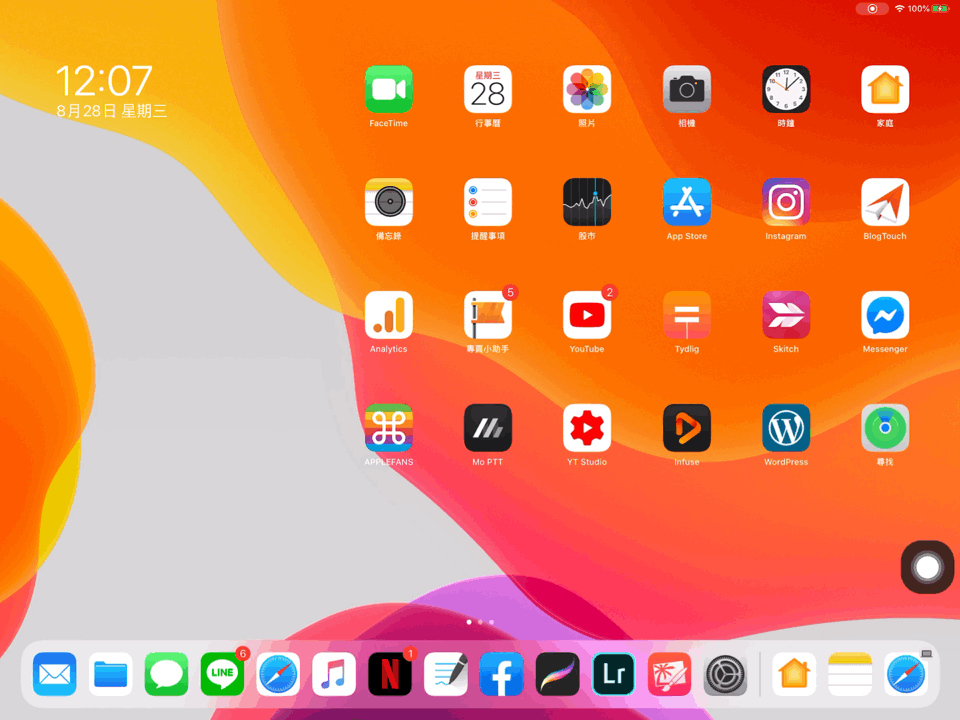Open the 相機 Camera app
This screenshot has height=720, width=960.
pyautogui.click(x=686, y=89)
